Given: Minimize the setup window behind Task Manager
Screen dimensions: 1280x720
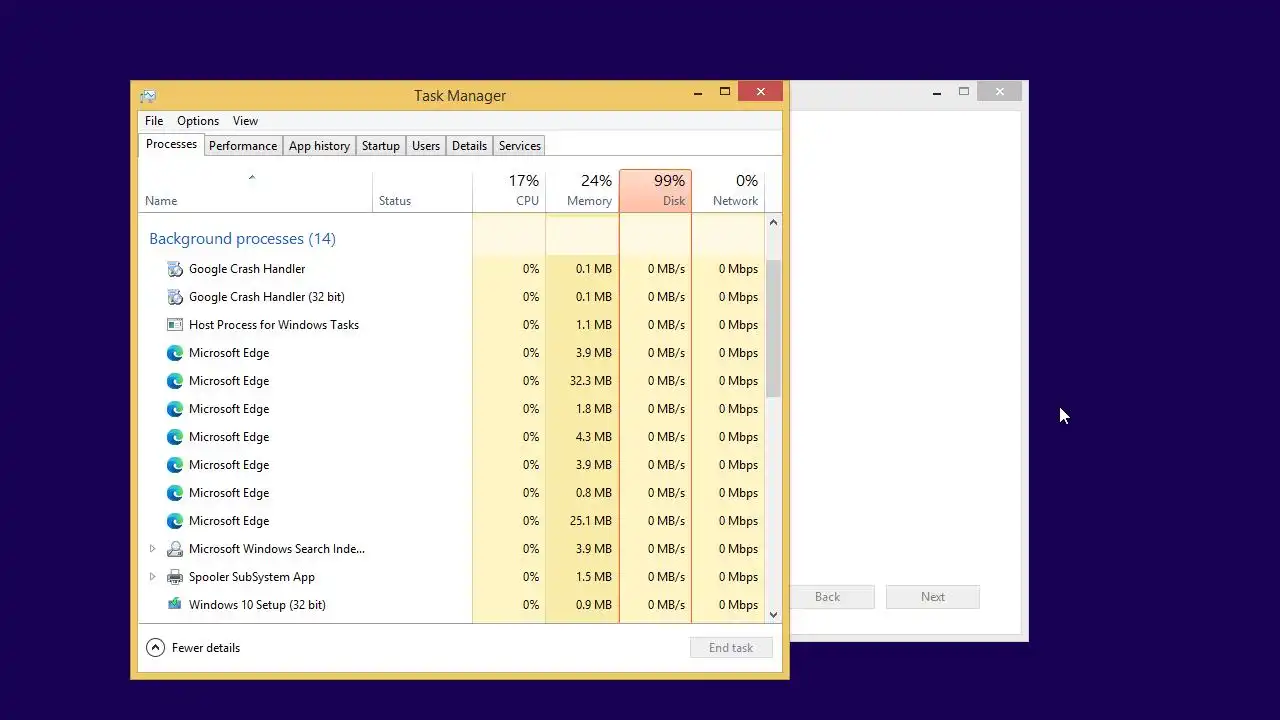Looking at the screenshot, I should [x=937, y=92].
